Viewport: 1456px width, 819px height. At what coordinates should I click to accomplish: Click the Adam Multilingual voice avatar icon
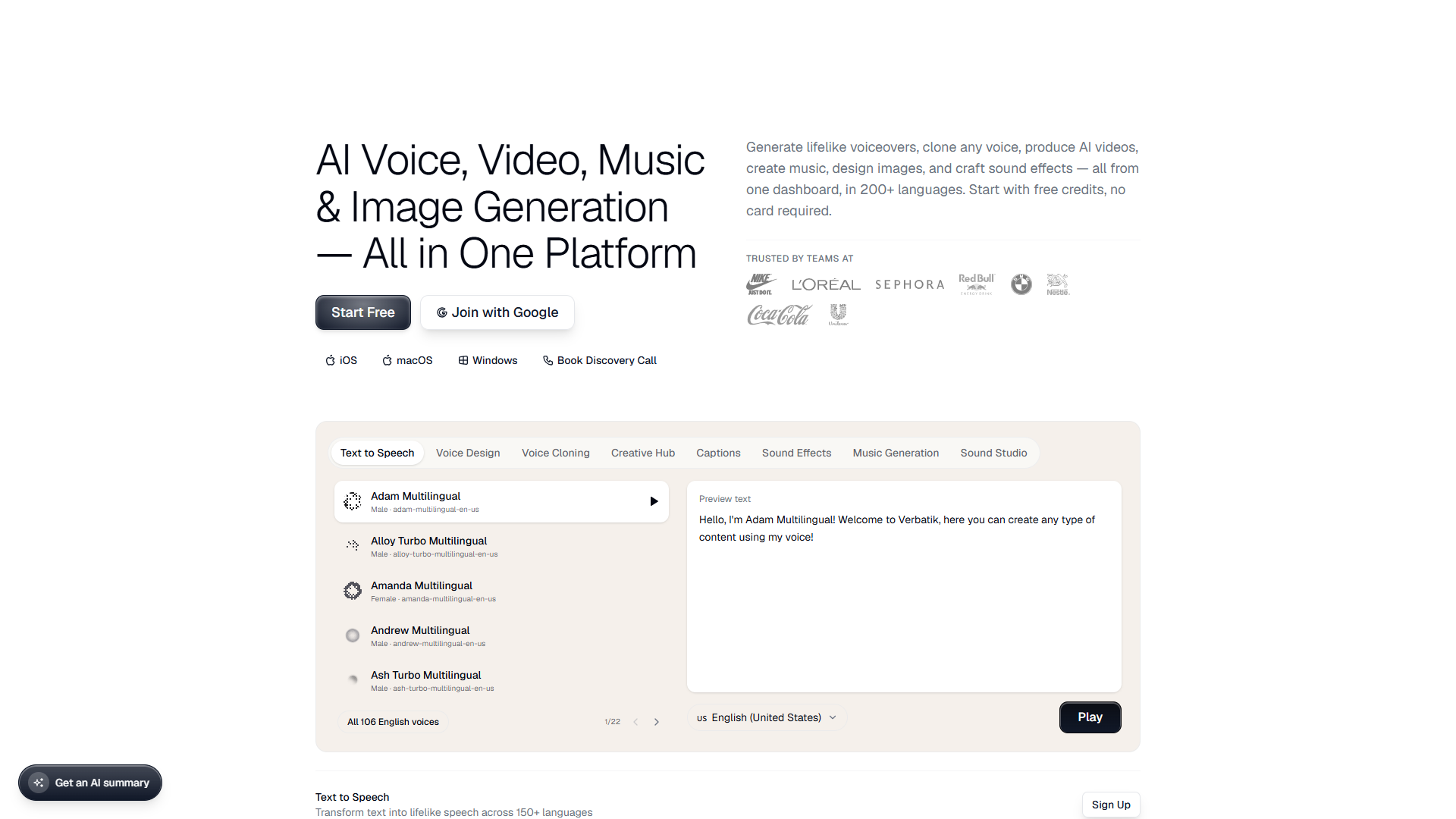pos(353,501)
